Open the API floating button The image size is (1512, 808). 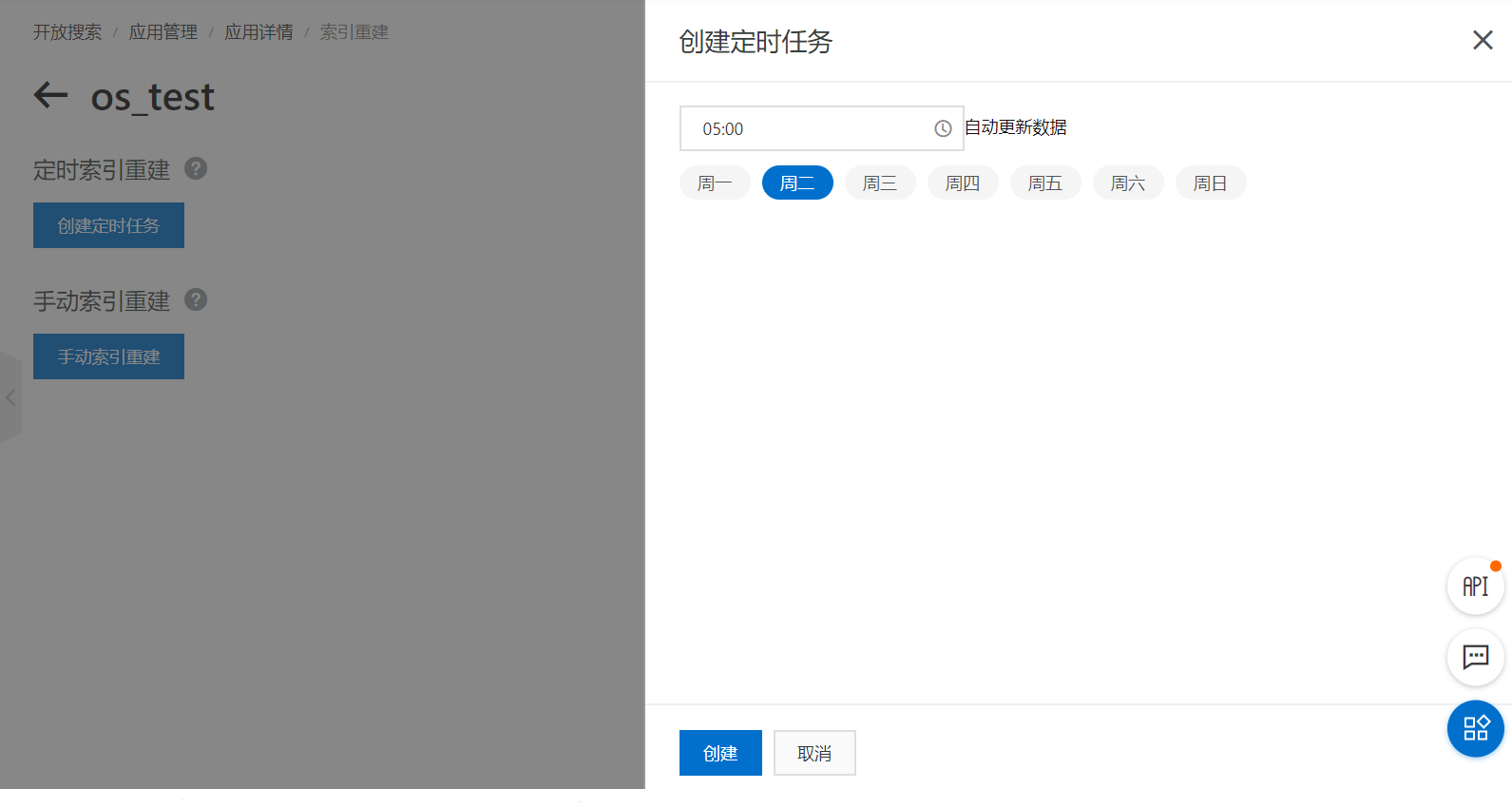click(x=1476, y=587)
